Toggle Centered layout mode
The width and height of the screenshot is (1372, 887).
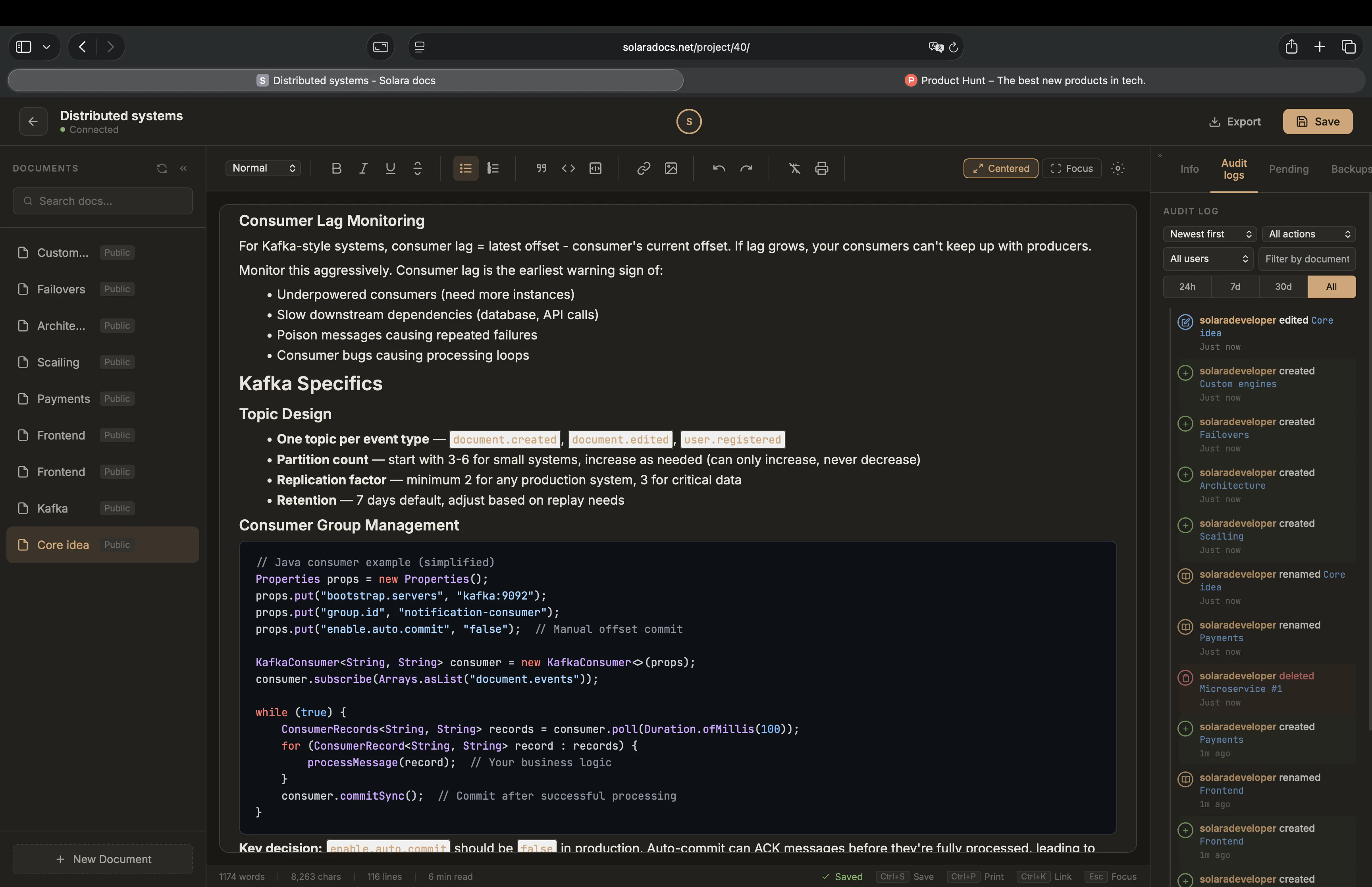pos(1000,168)
